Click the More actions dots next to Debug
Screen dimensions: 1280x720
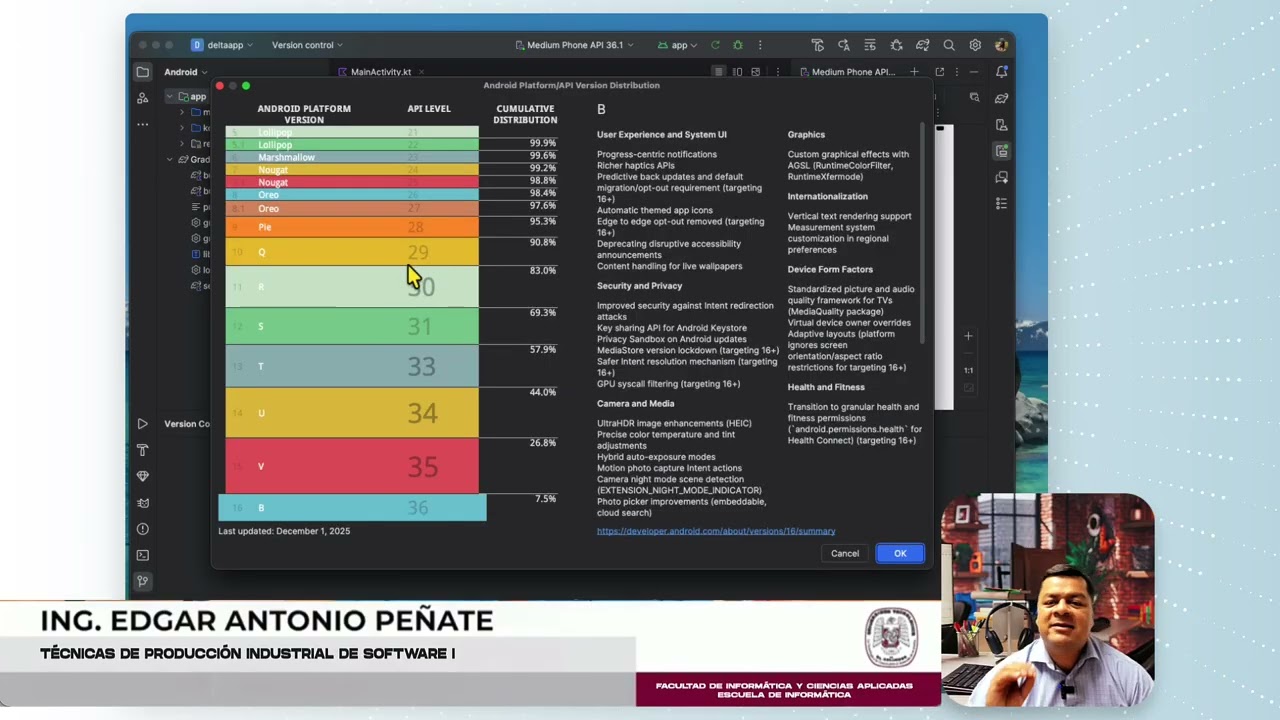point(760,45)
